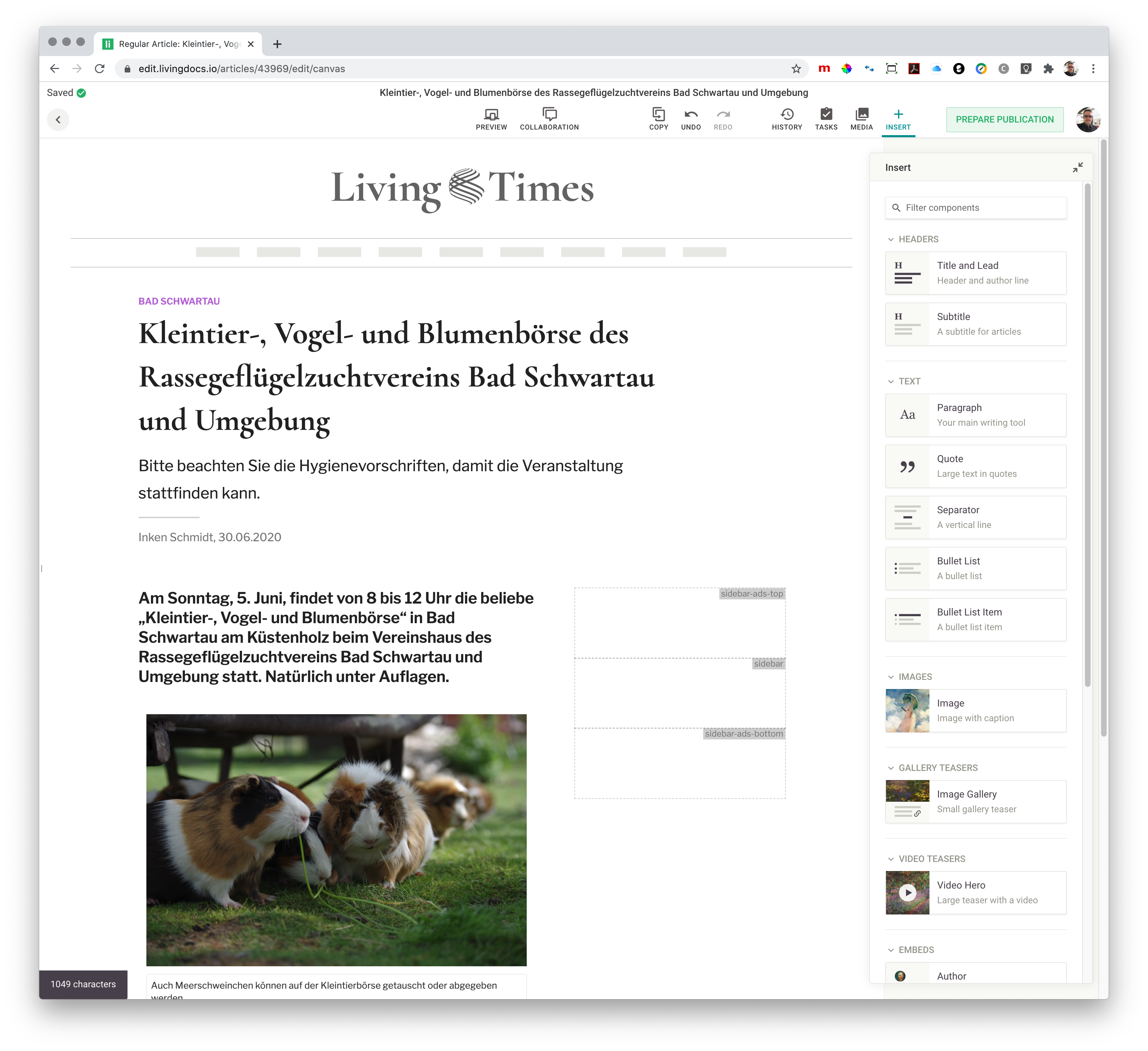Go back using the editor back arrow
This screenshot has width=1148, height=1051.
click(x=58, y=120)
